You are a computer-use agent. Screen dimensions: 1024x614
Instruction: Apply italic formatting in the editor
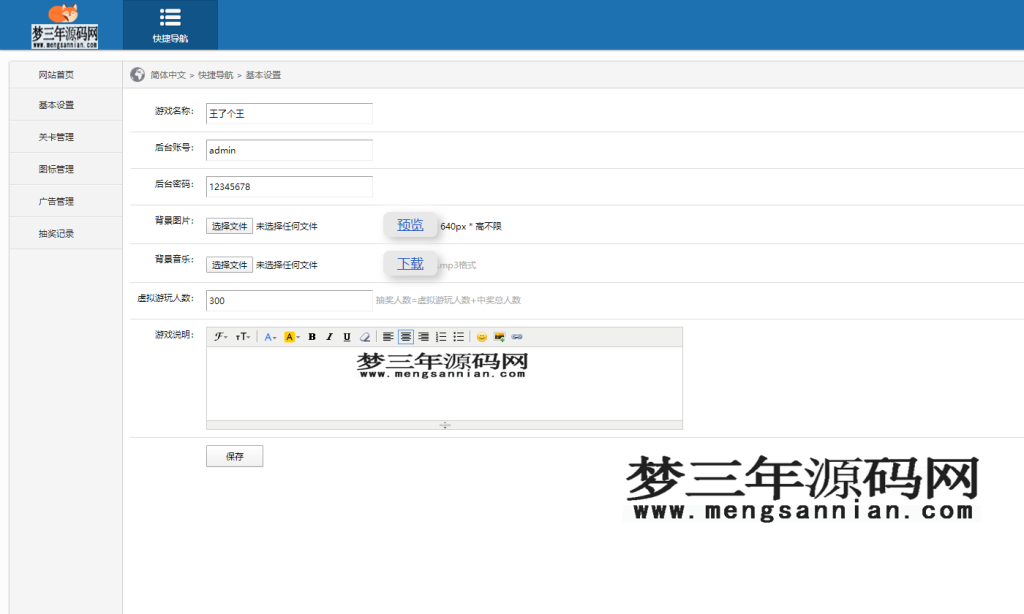pos(330,337)
